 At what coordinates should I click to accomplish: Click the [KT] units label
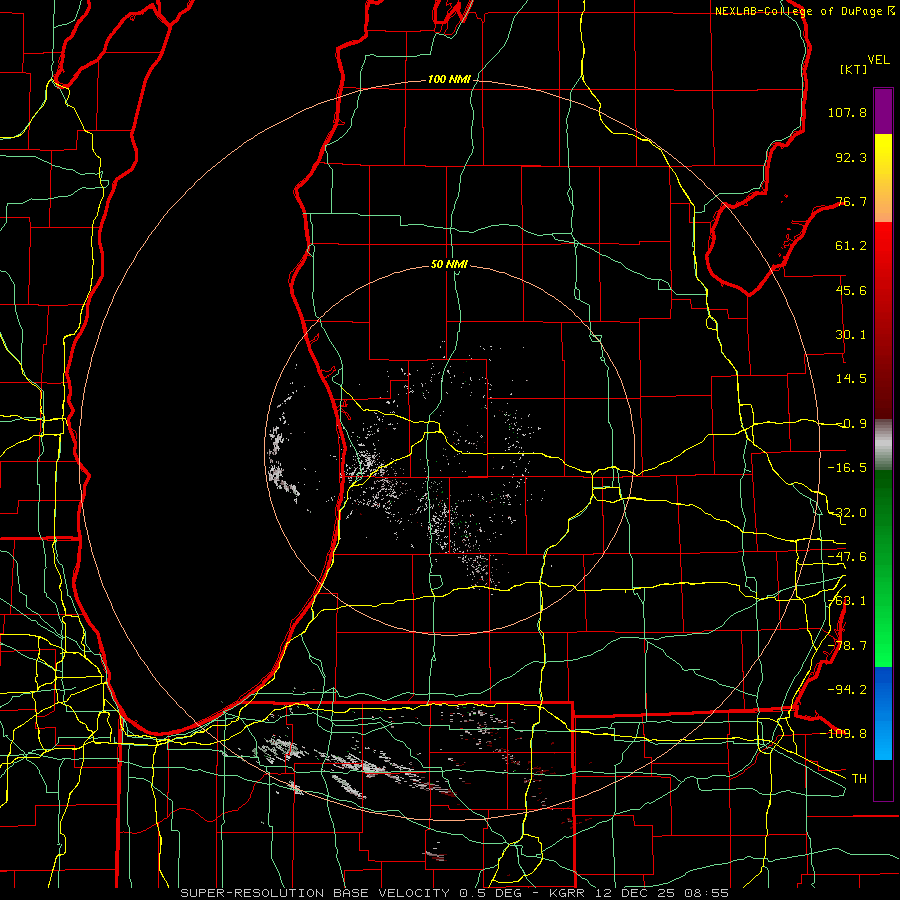(x=854, y=69)
